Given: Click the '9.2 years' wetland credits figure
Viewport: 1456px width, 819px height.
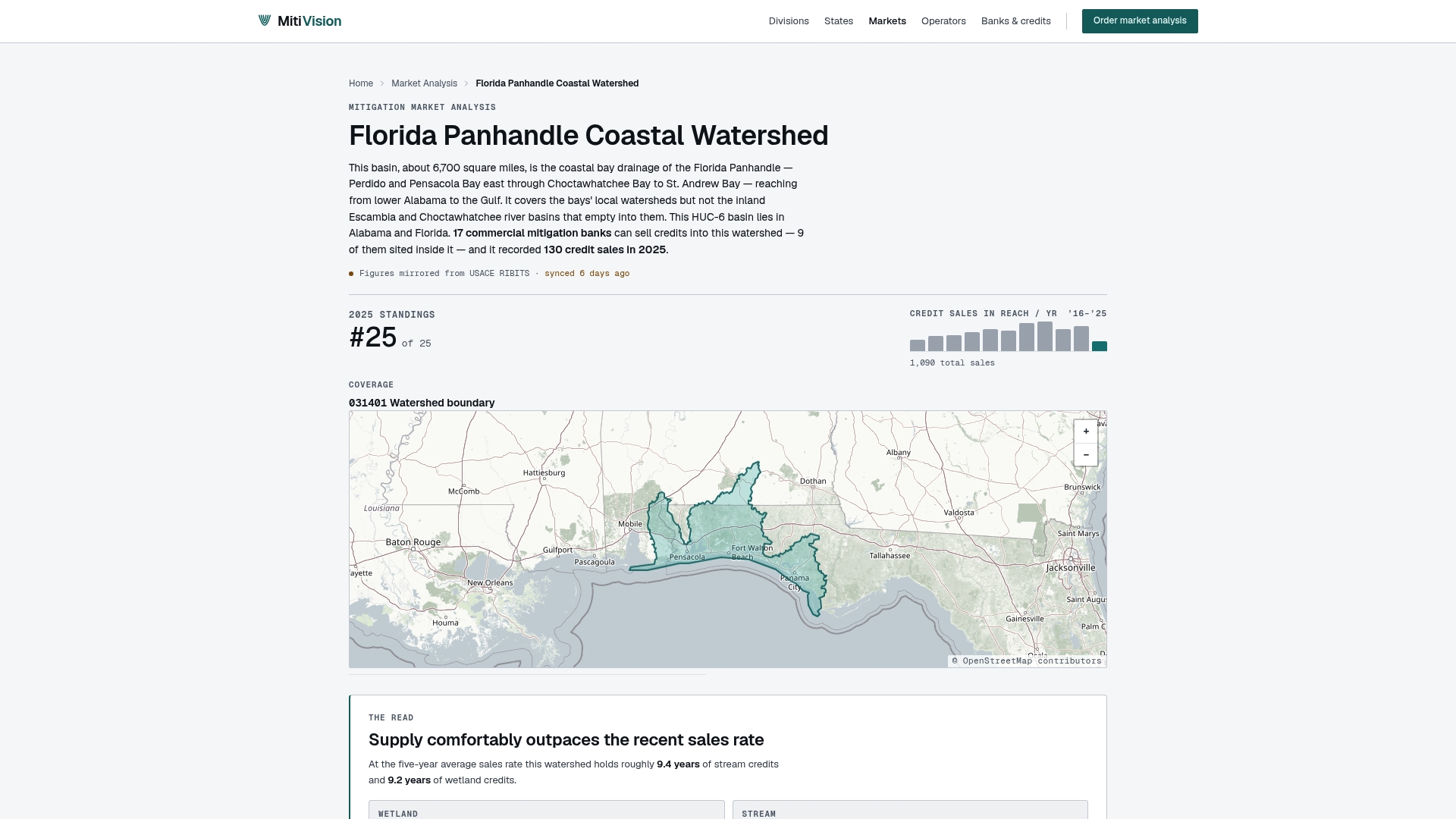Looking at the screenshot, I should pos(409,780).
